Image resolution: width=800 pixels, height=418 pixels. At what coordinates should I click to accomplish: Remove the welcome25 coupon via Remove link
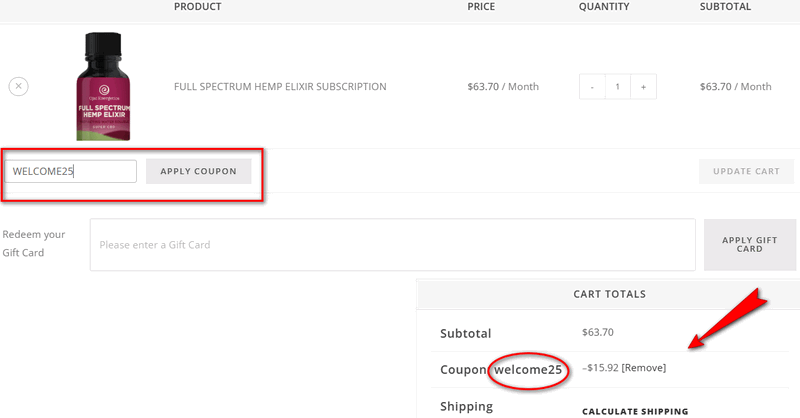643,368
